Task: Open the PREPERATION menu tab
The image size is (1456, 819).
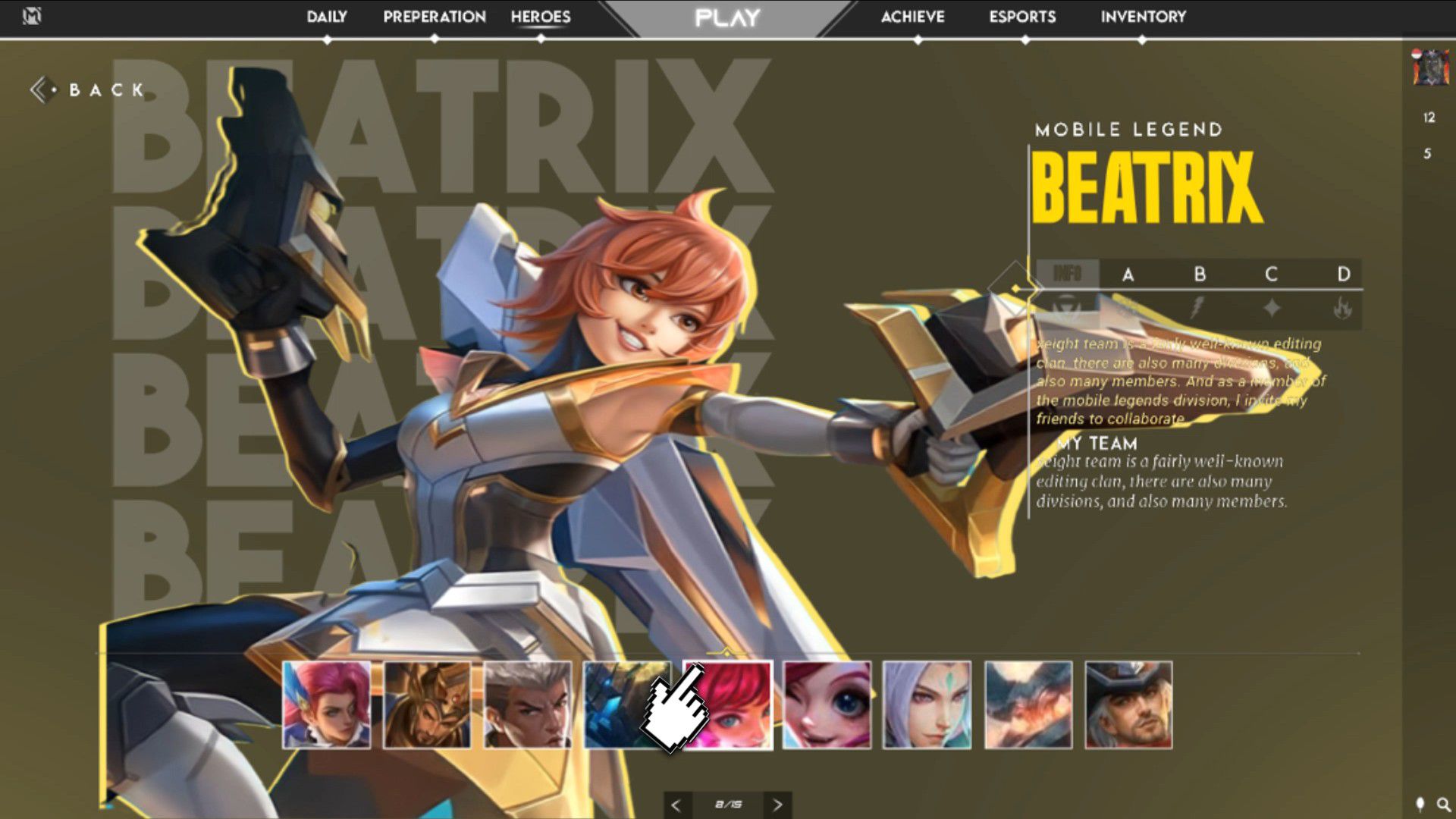Action: [435, 17]
